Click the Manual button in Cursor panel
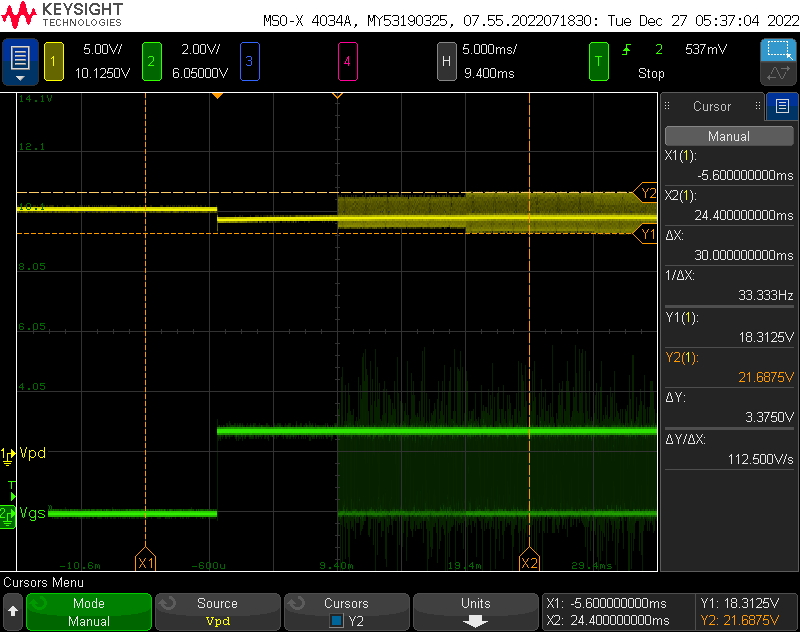The image size is (800, 632). (728, 136)
